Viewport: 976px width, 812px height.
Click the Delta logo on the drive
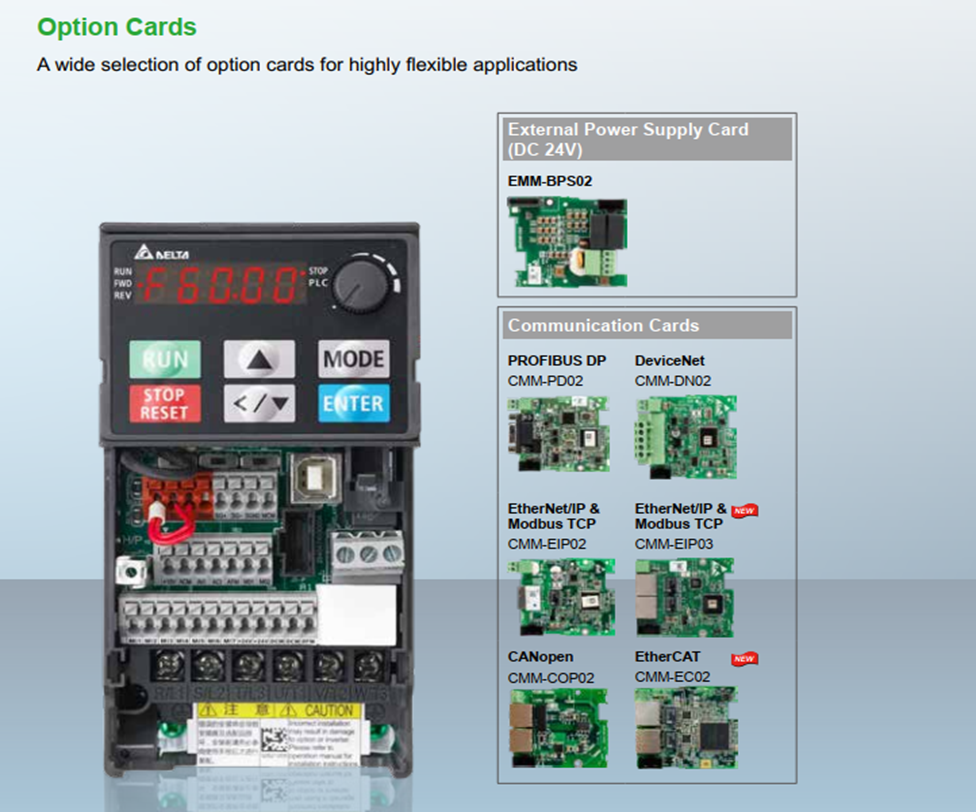(162, 253)
